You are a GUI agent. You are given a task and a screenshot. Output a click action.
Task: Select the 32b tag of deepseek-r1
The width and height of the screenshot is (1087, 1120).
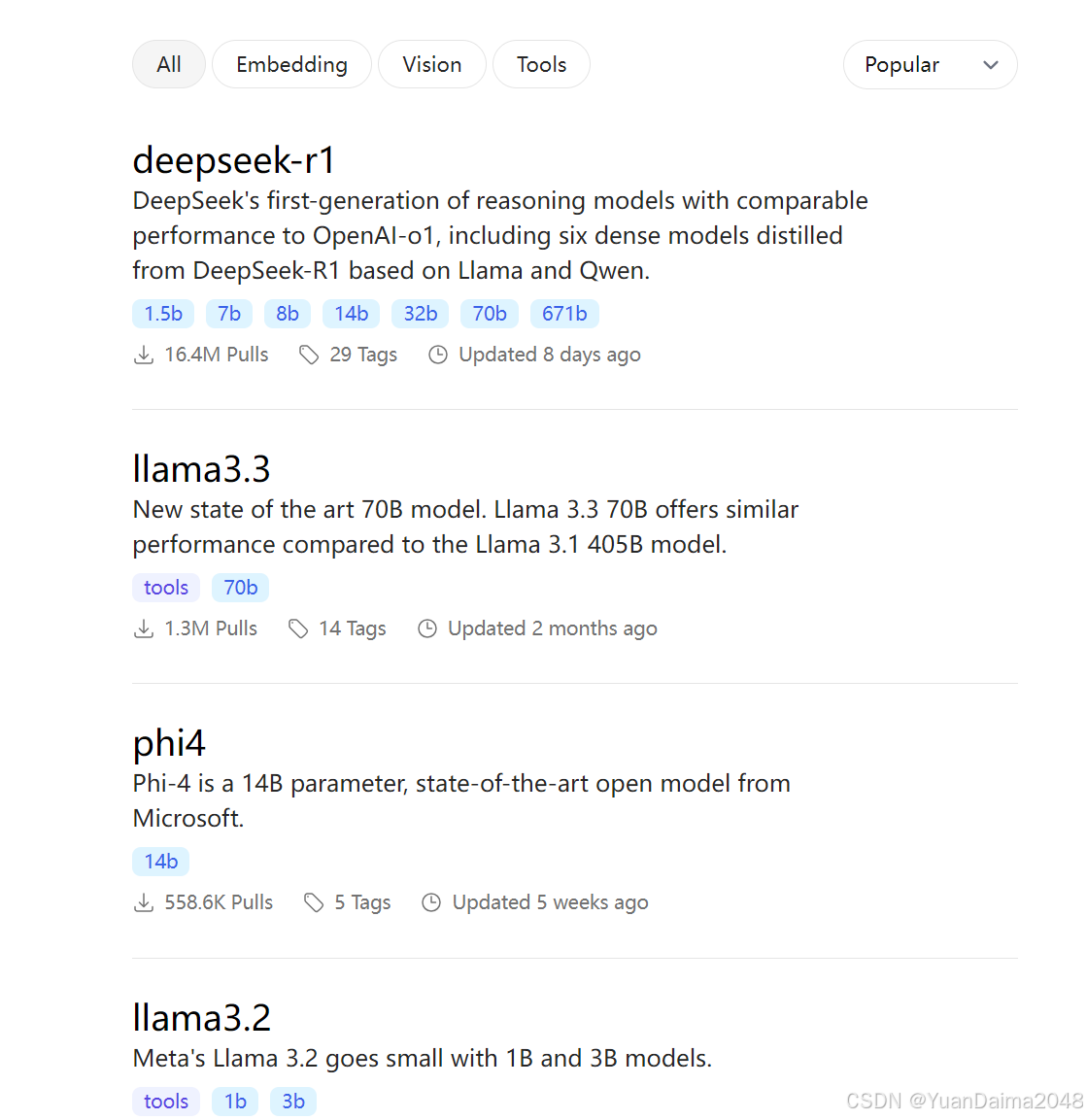coord(420,314)
